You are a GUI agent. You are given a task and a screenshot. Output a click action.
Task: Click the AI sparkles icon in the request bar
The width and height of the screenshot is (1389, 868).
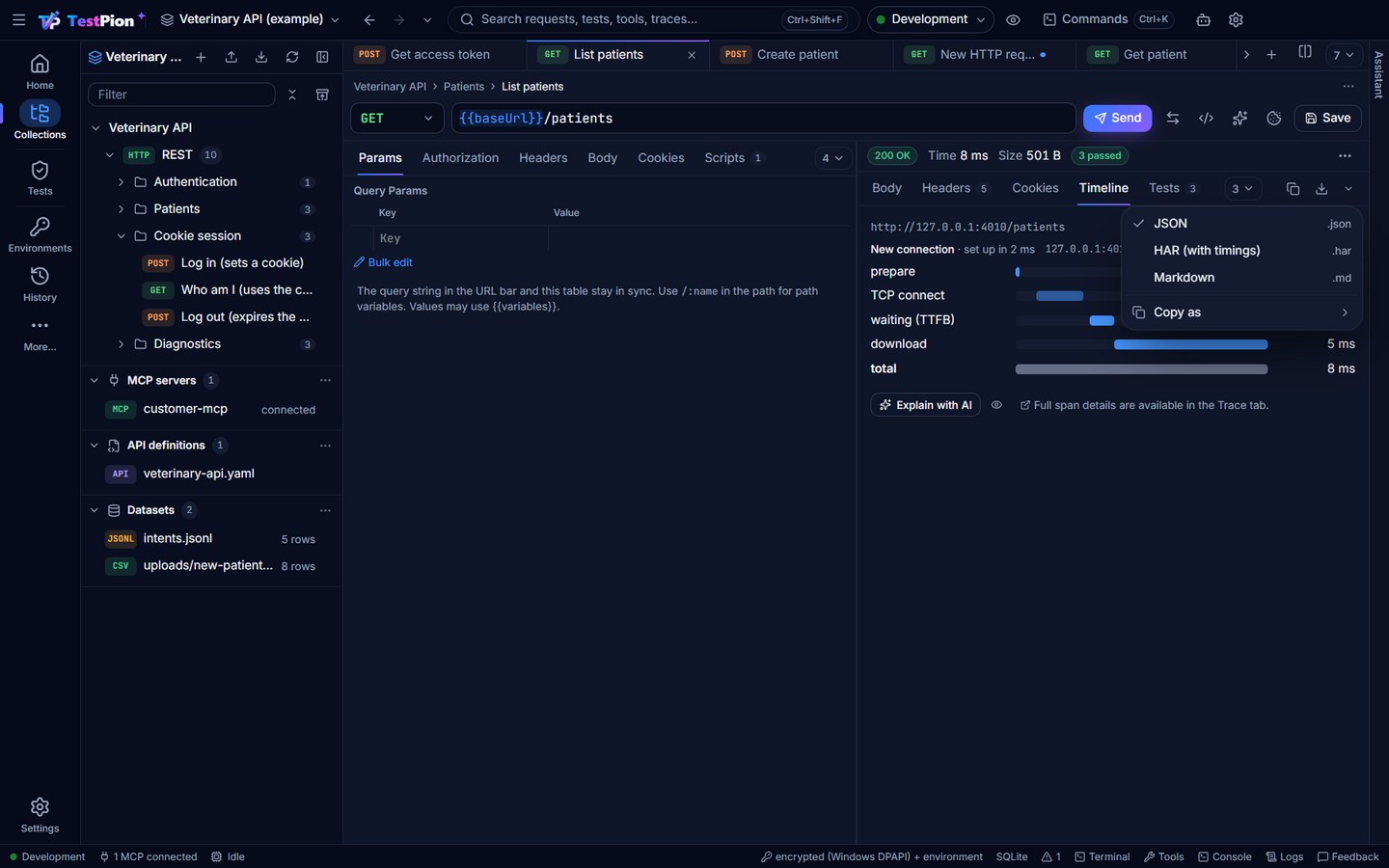click(x=1239, y=118)
